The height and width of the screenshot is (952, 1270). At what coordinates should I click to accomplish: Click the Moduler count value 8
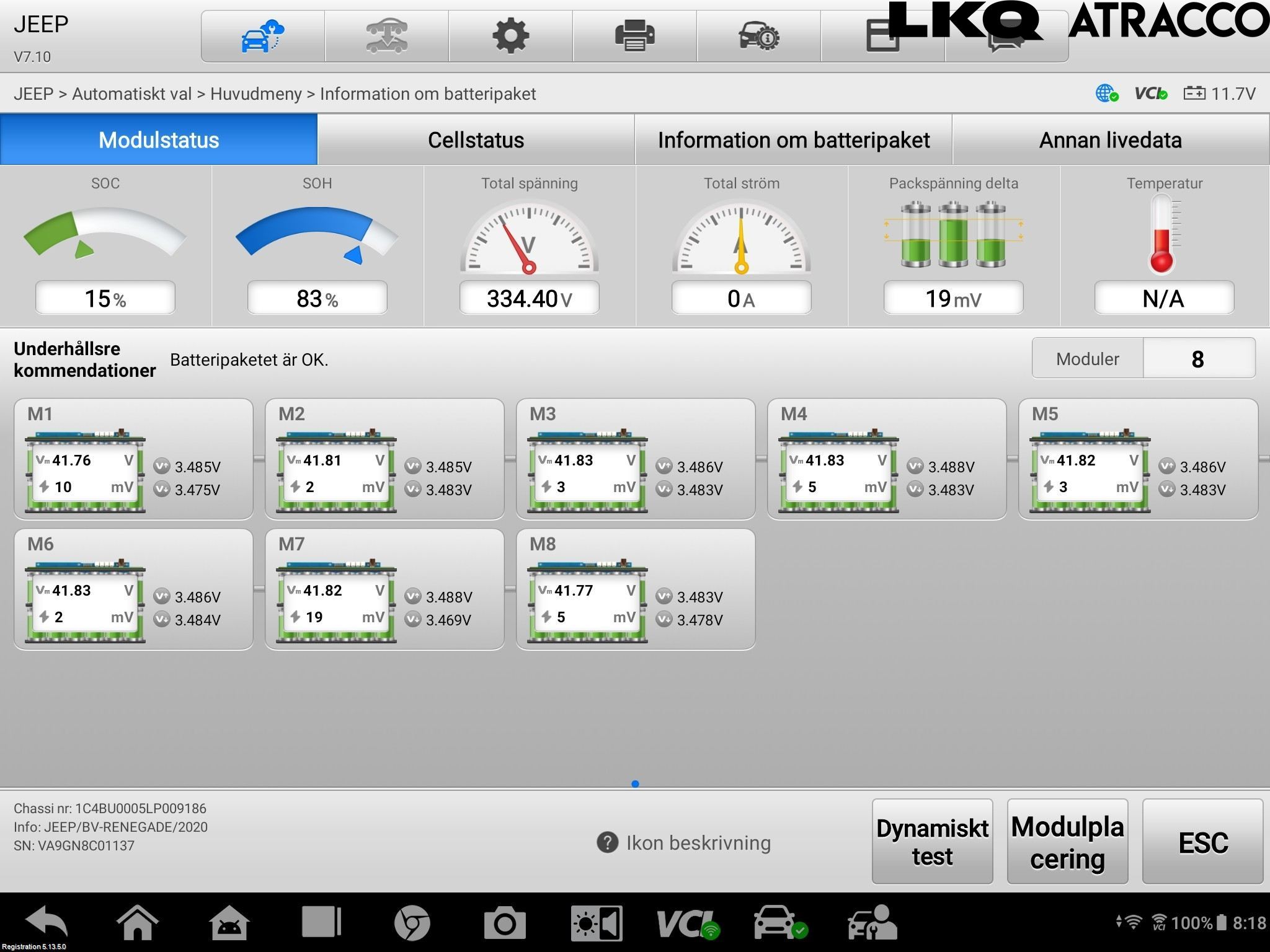point(1198,358)
